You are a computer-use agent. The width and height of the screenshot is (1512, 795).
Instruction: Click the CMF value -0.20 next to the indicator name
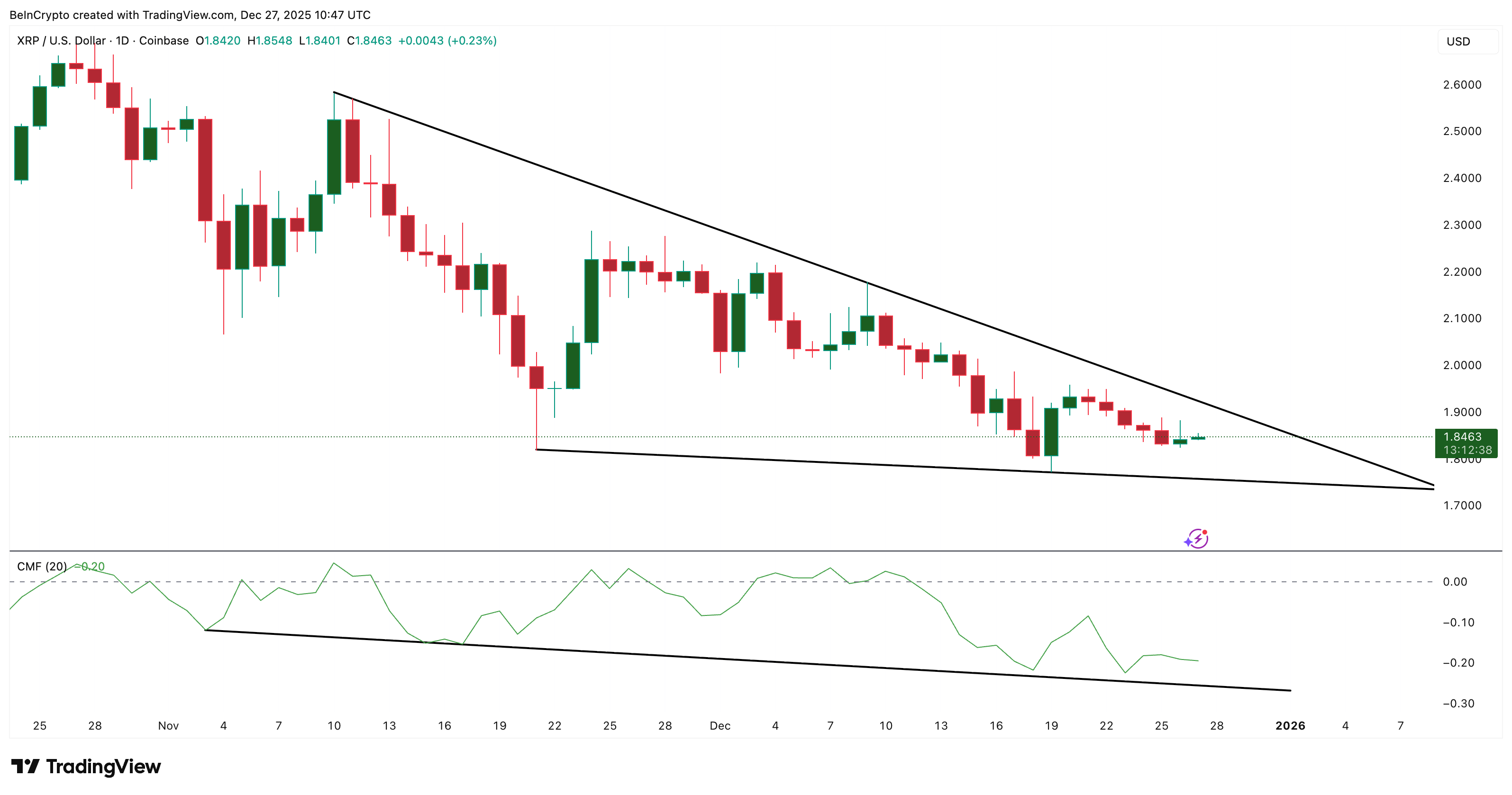(x=89, y=567)
